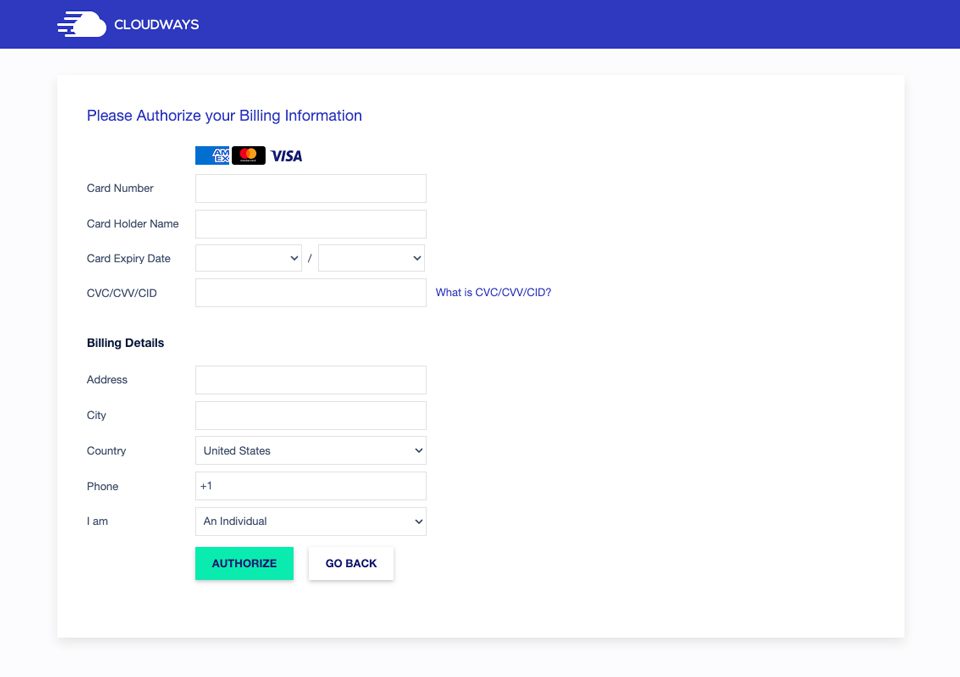Click the Cloudways logo

(x=128, y=23)
